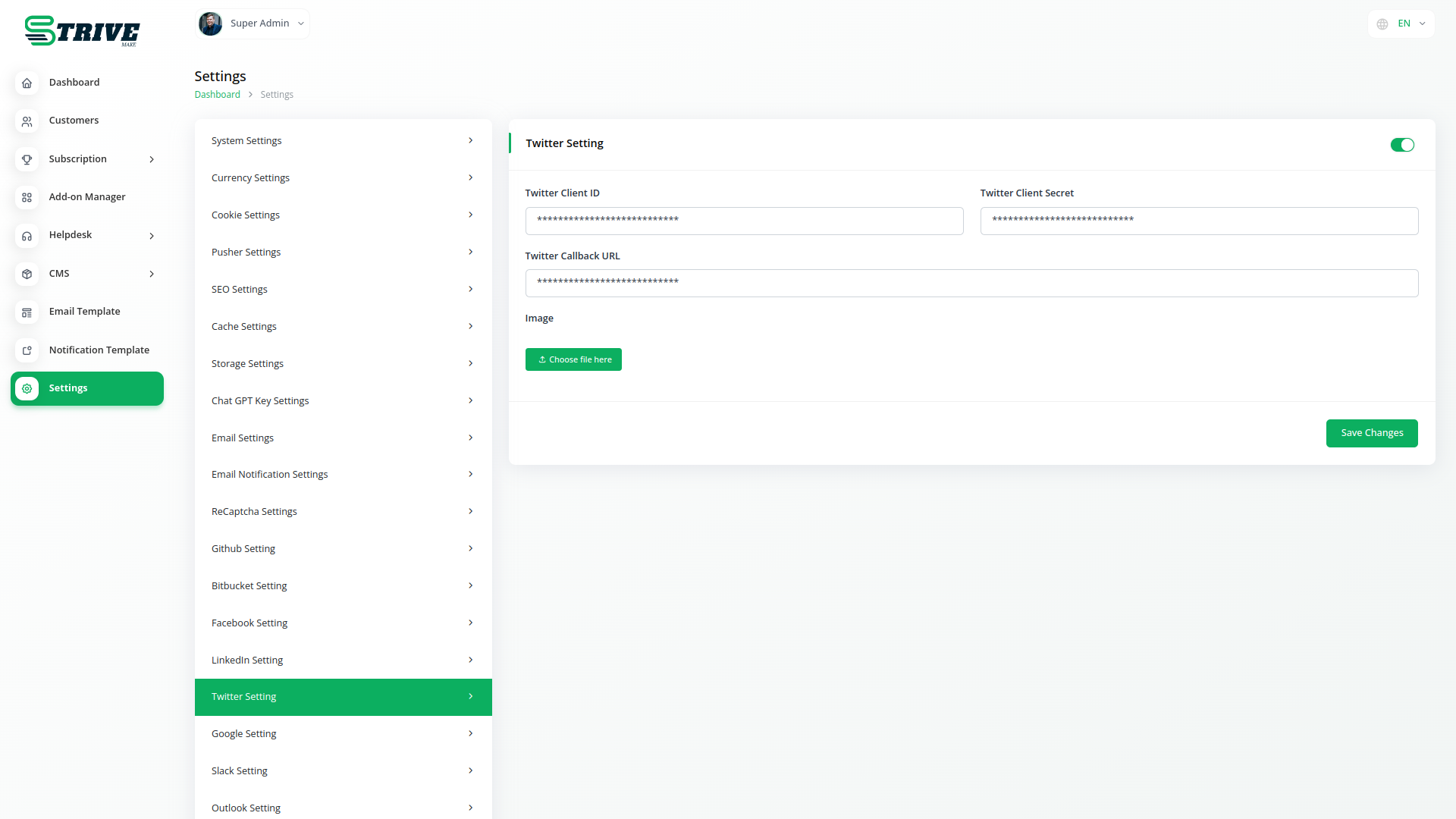This screenshot has width=1456, height=819.
Task: Select the Google Setting menu item
Action: click(x=343, y=734)
